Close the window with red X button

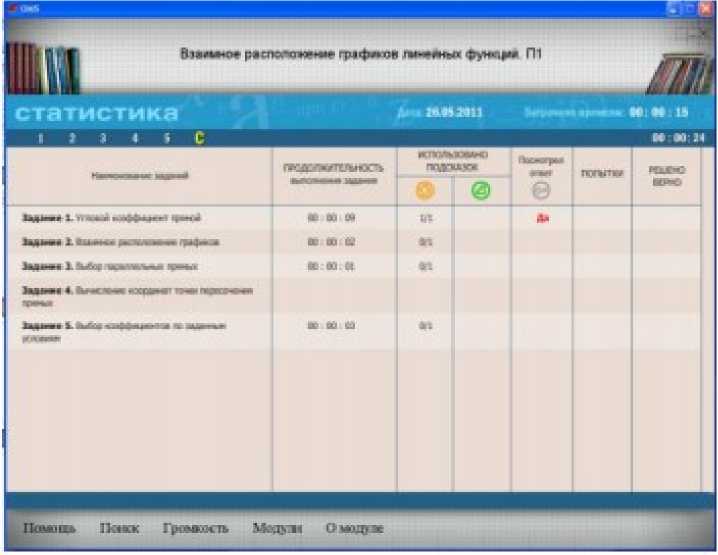coord(706,9)
